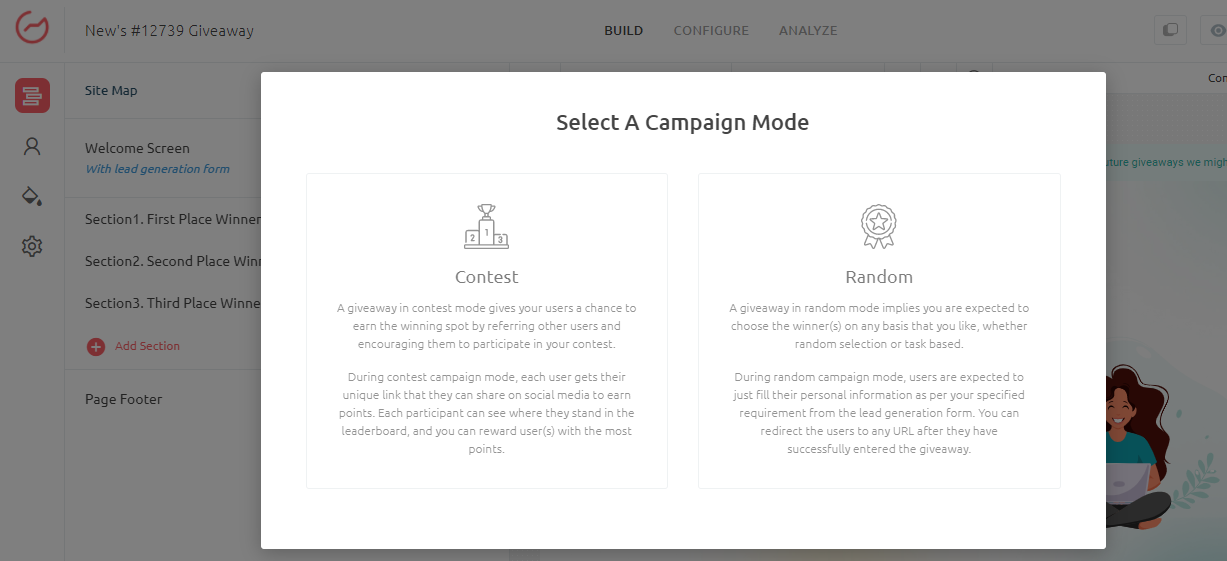This screenshot has width=1227, height=561.
Task: Click the red plus Add Section icon
Action: click(x=96, y=346)
